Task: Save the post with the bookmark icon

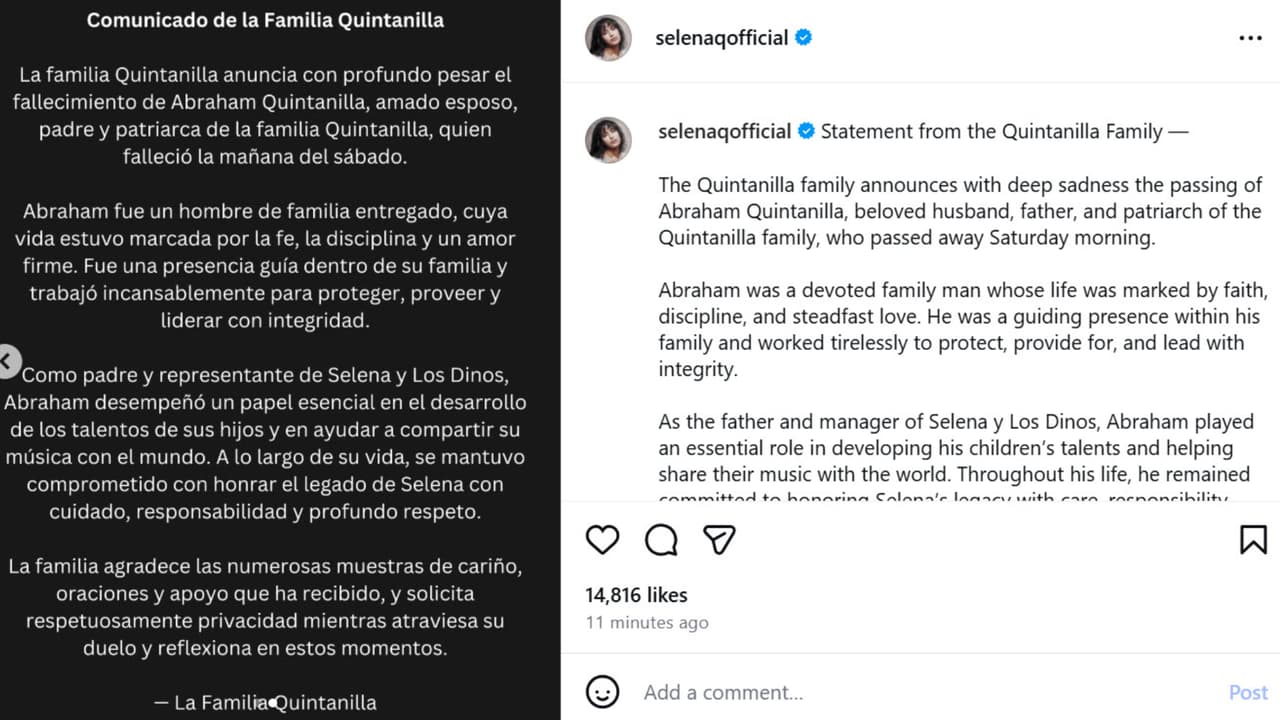Action: (1252, 539)
